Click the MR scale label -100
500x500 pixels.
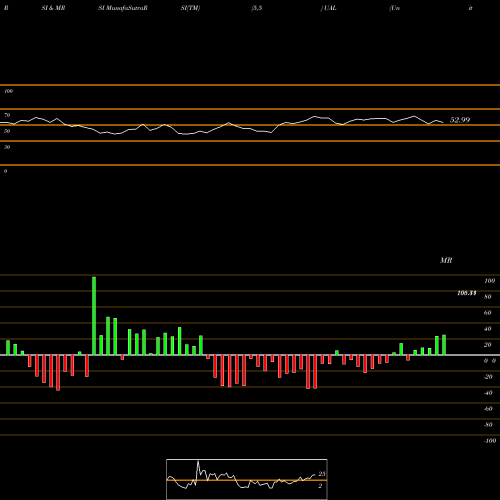(x=490, y=441)
